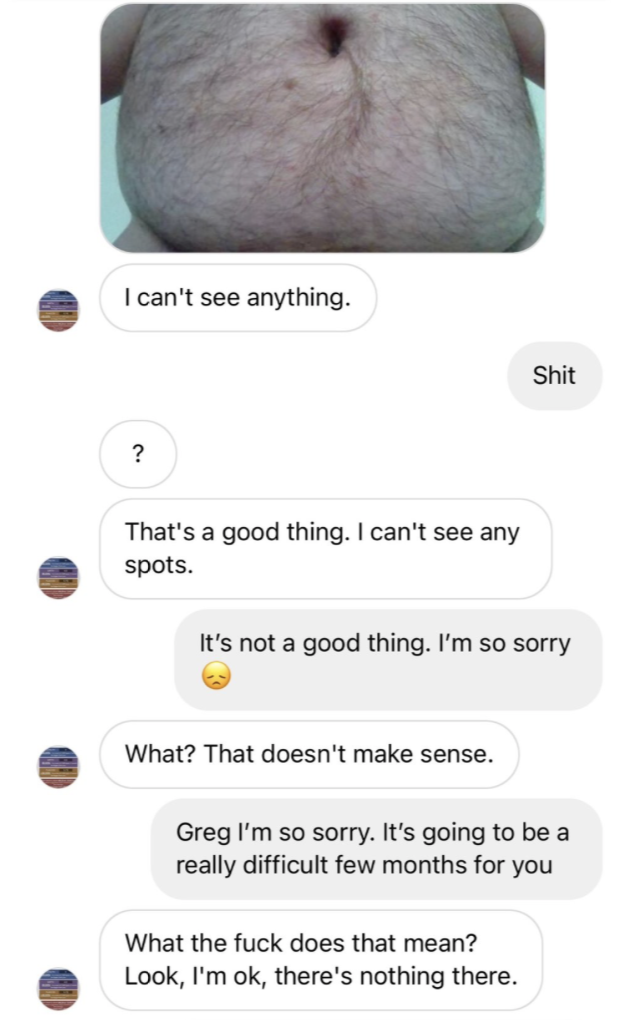Select the sad face emoji in message

coord(217,676)
